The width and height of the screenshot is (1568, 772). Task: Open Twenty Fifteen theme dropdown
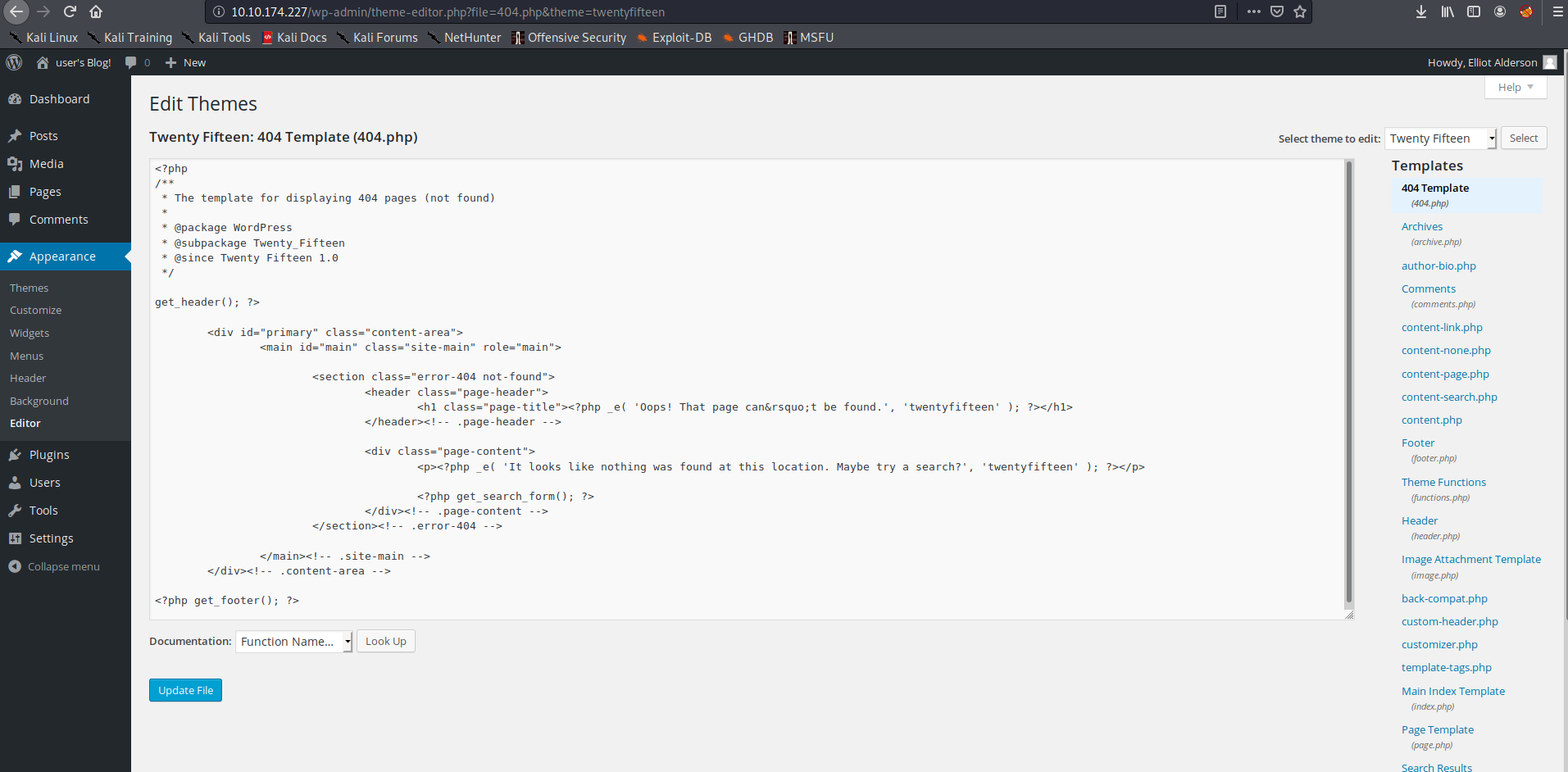[1440, 139]
